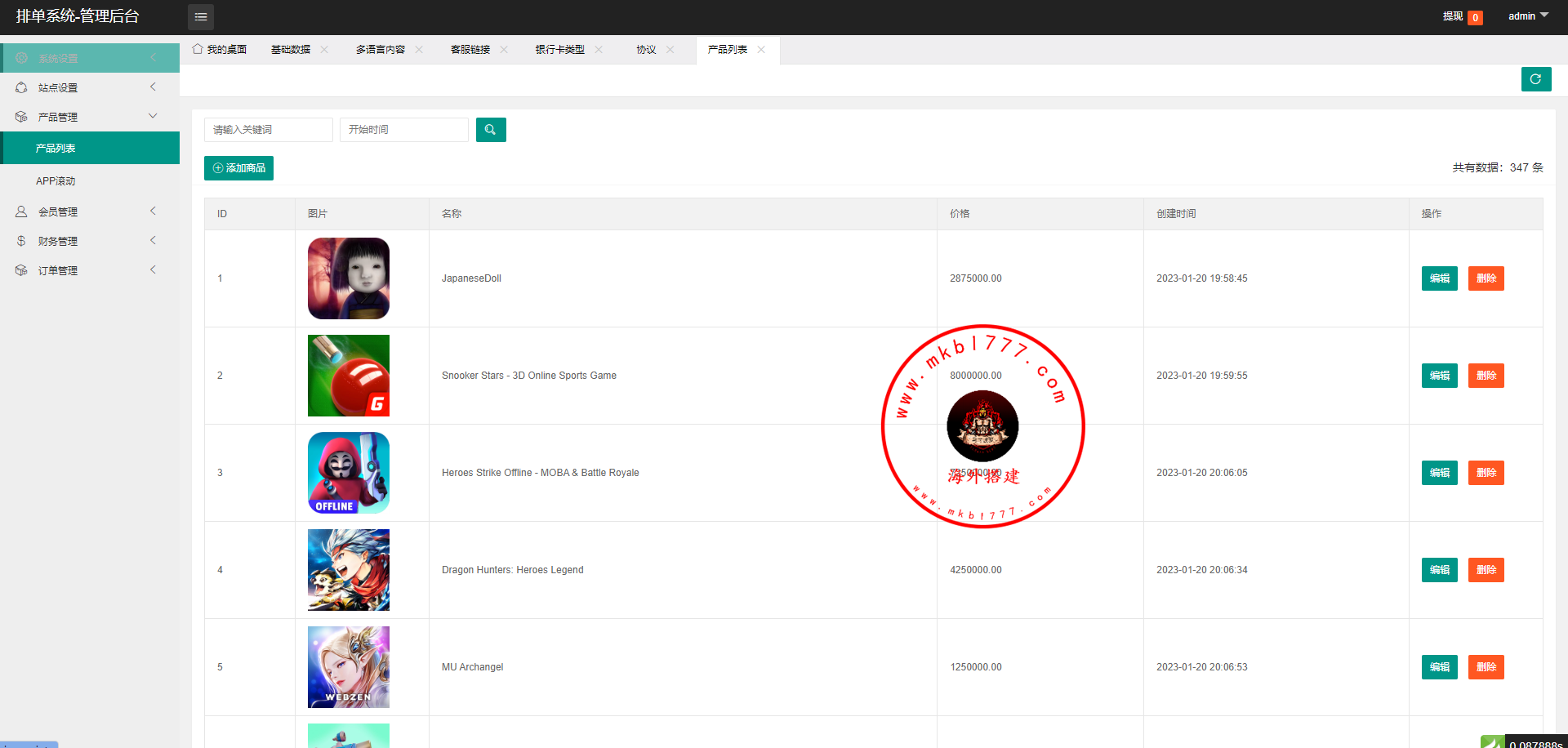Click the 财务管理 dollar icon
The height and width of the screenshot is (748, 1568).
click(x=21, y=241)
